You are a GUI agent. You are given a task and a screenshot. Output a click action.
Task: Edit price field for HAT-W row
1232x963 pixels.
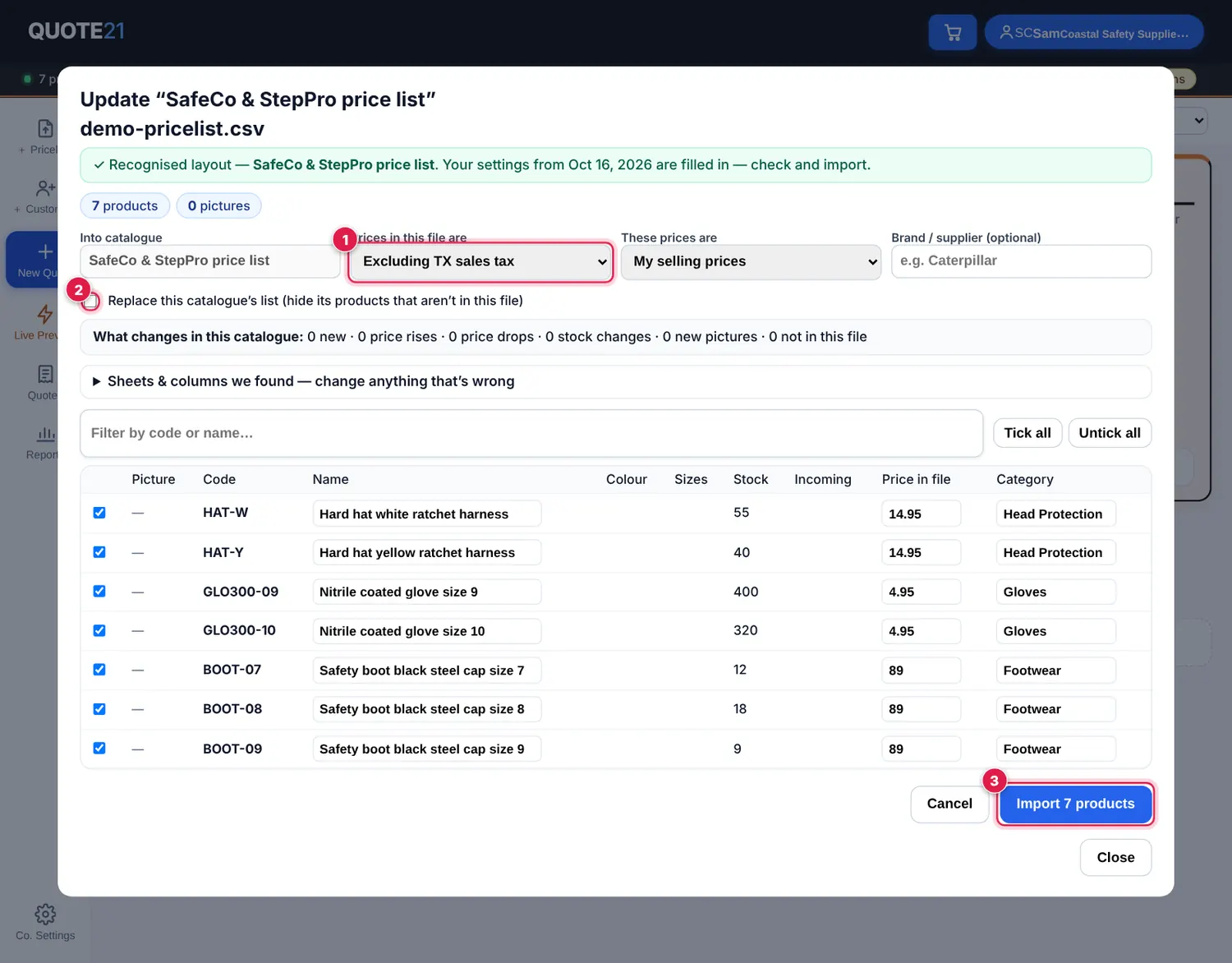pyautogui.click(x=921, y=514)
